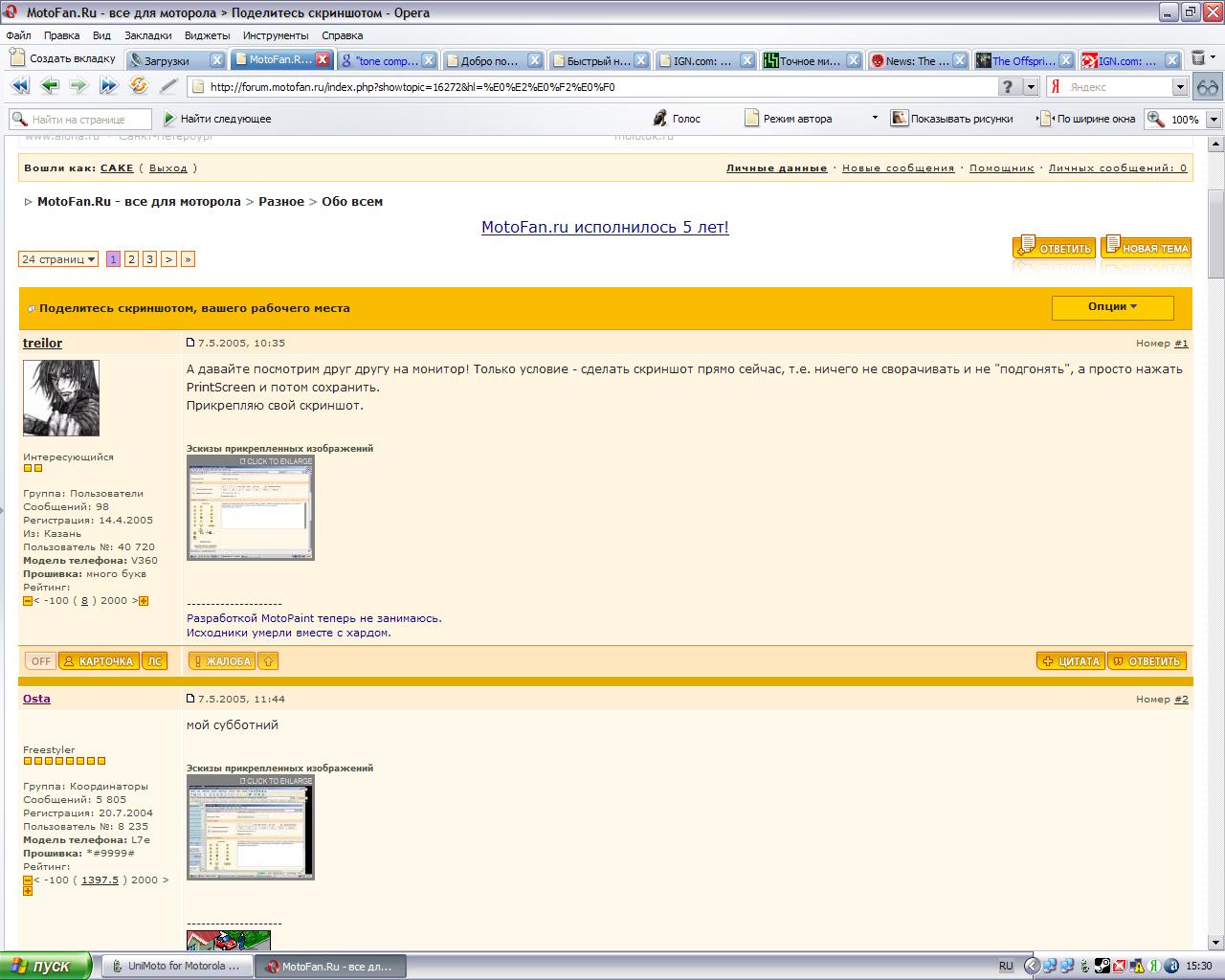Open the Виджеты menu
1225x980 pixels.
[x=207, y=35]
